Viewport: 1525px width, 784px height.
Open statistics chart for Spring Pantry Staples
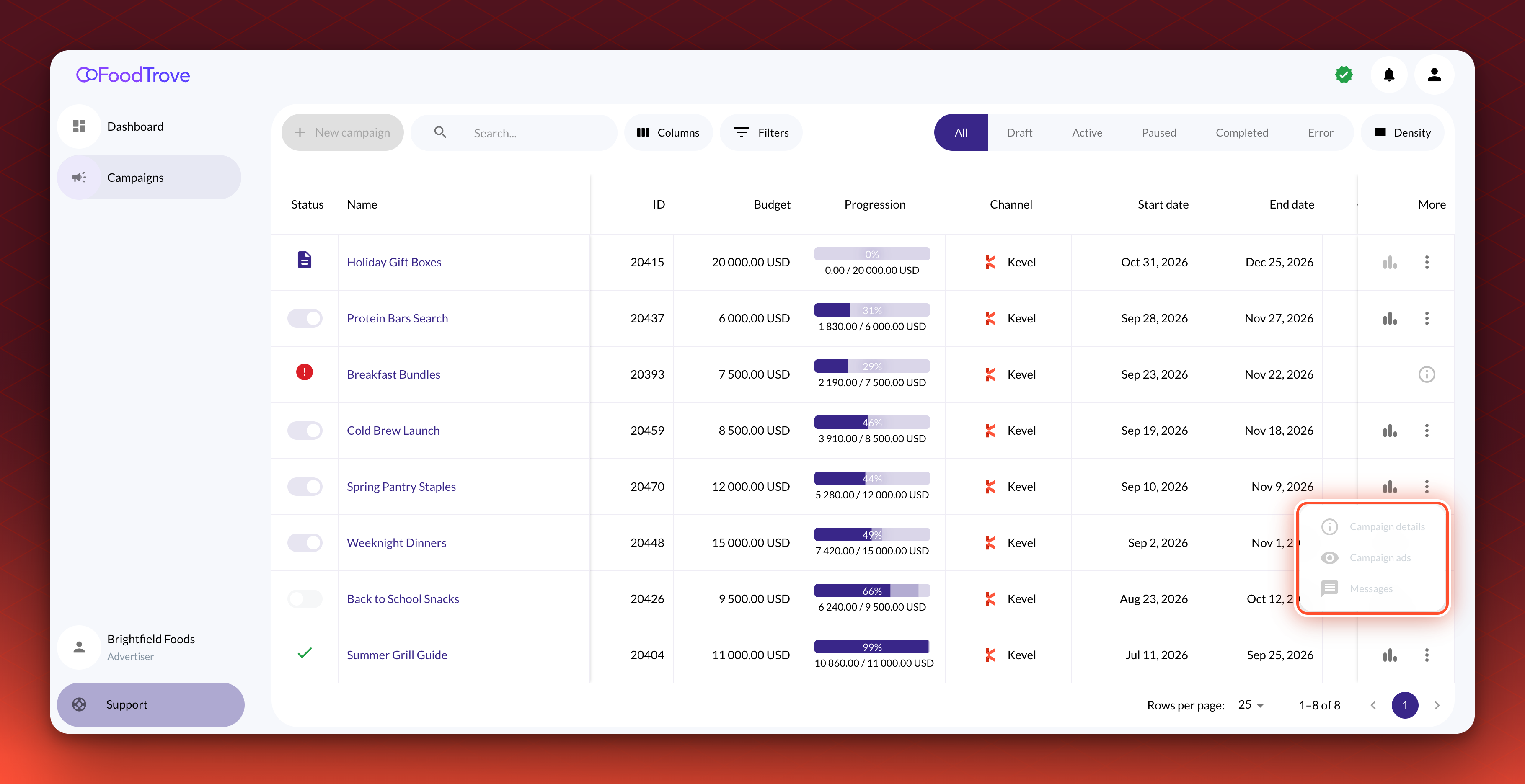pyautogui.click(x=1389, y=487)
